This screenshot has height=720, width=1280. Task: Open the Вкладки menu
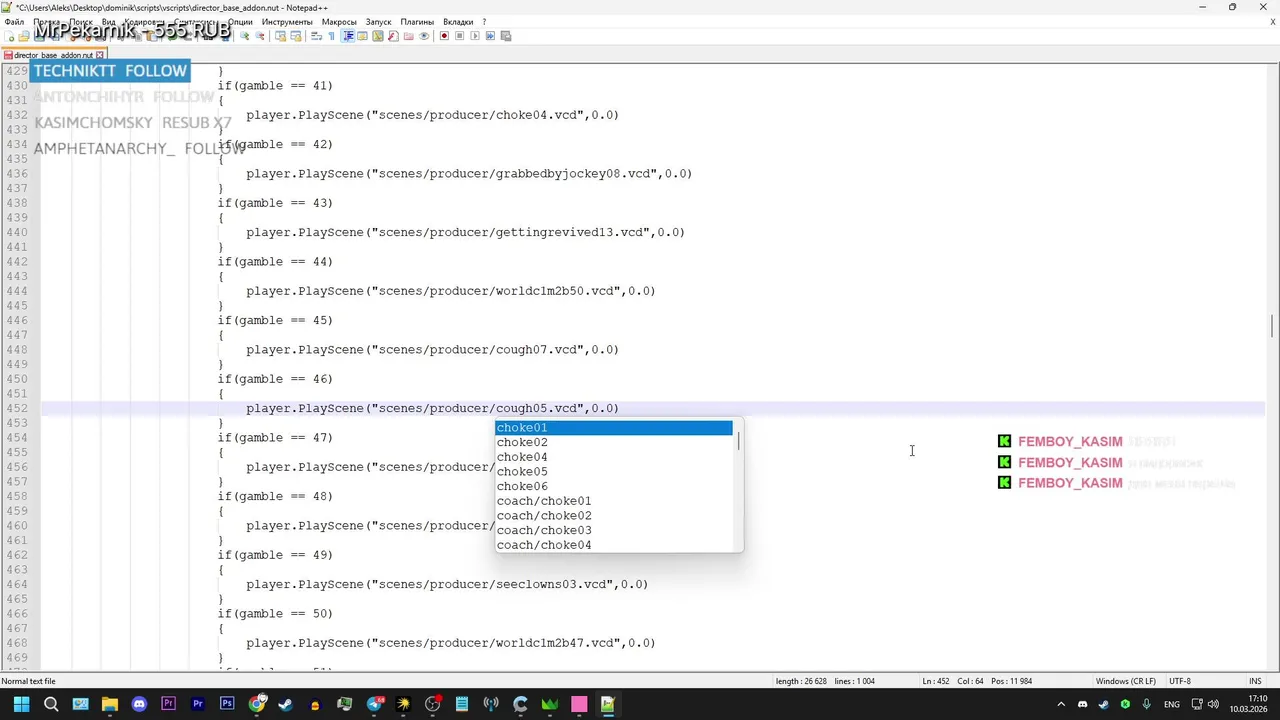click(x=458, y=21)
